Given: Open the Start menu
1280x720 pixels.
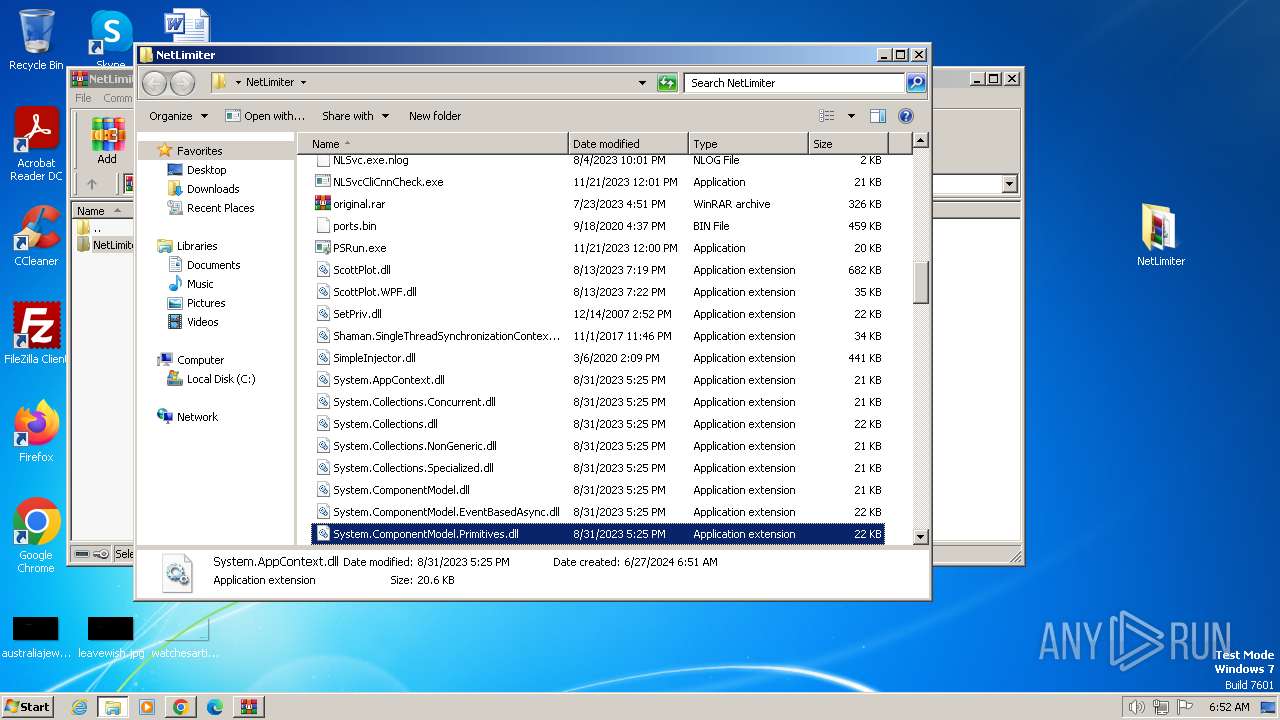Looking at the screenshot, I should click(x=27, y=707).
